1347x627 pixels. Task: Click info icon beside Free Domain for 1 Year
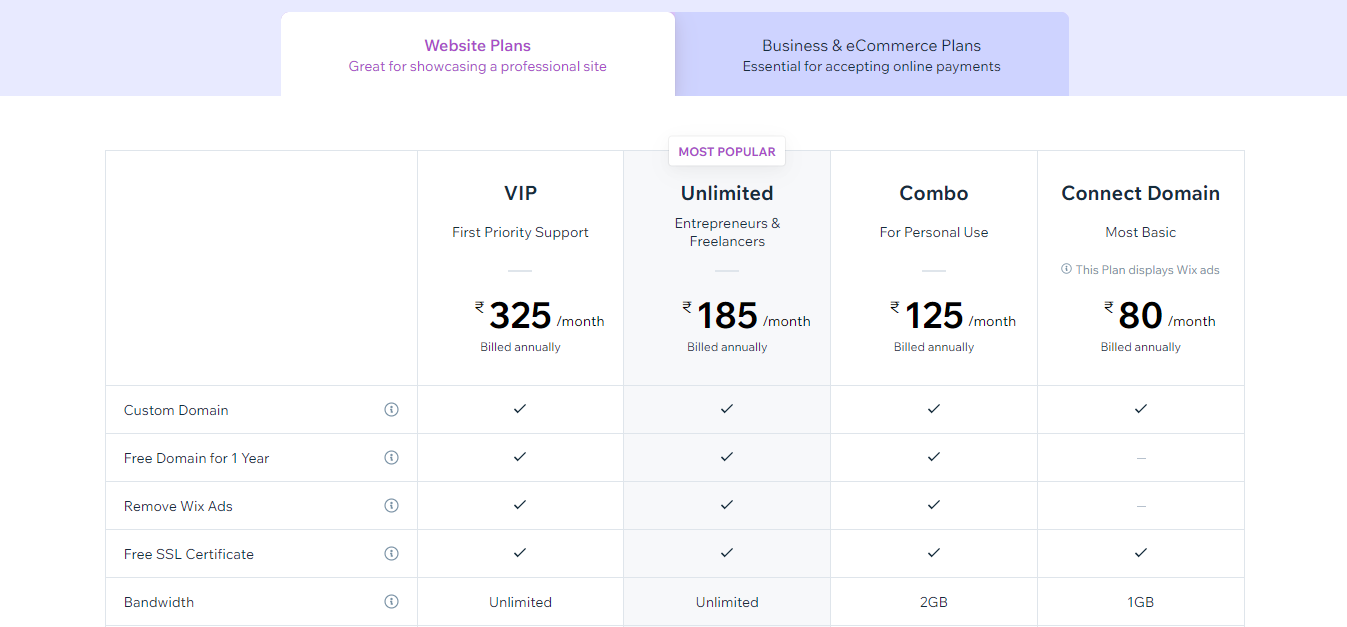(x=392, y=458)
